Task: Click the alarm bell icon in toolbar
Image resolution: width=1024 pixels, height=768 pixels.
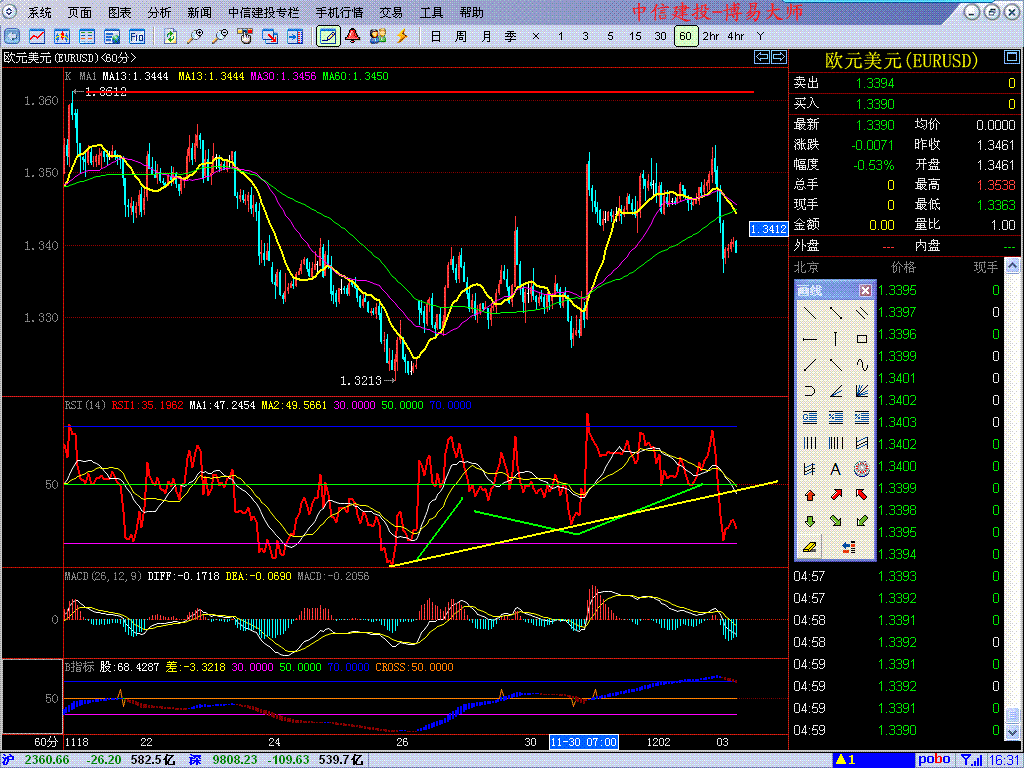Action: (x=352, y=36)
